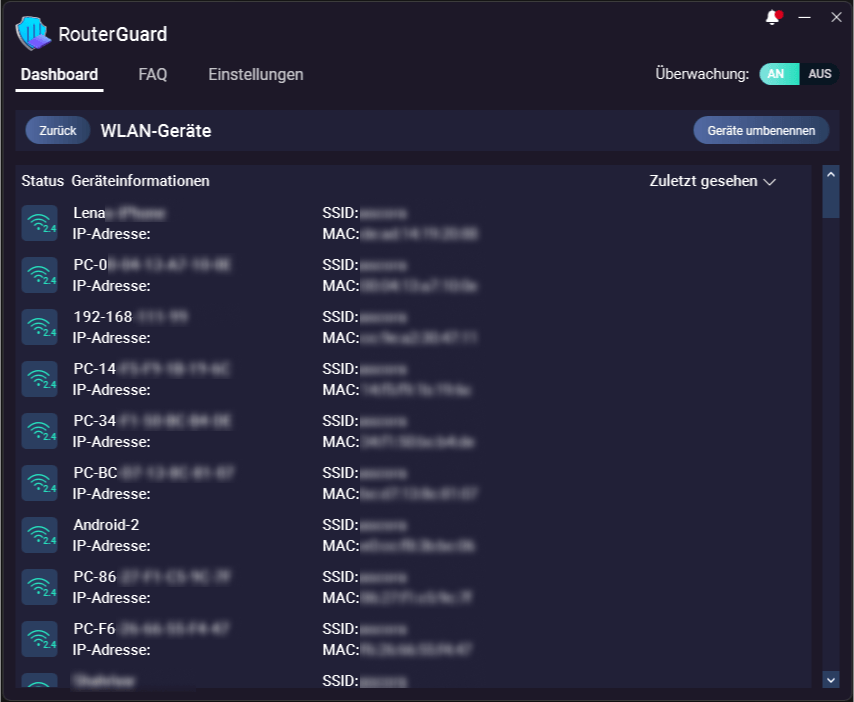Select the WiFi icon next to Android-2
This screenshot has height=702, width=854.
coord(39,534)
